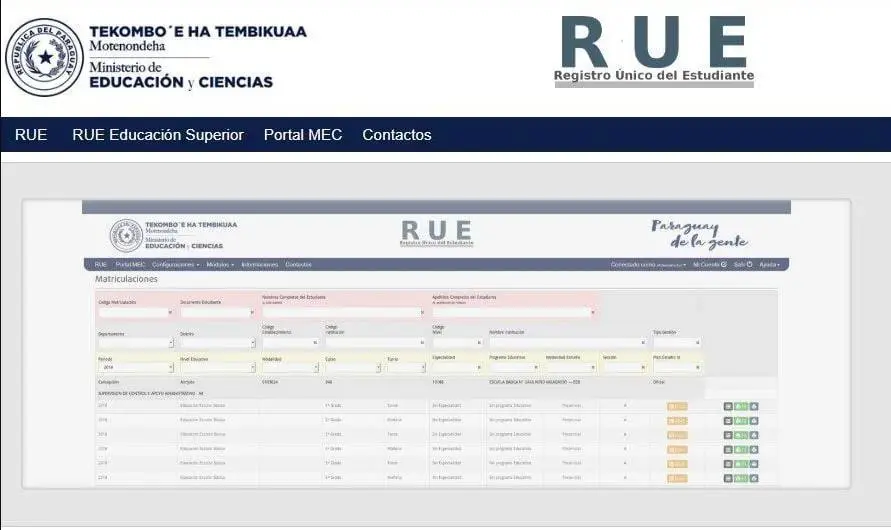The image size is (891, 530).
Task: Click the orange button in the 1° Grado Tarde row
Action: pos(677,406)
